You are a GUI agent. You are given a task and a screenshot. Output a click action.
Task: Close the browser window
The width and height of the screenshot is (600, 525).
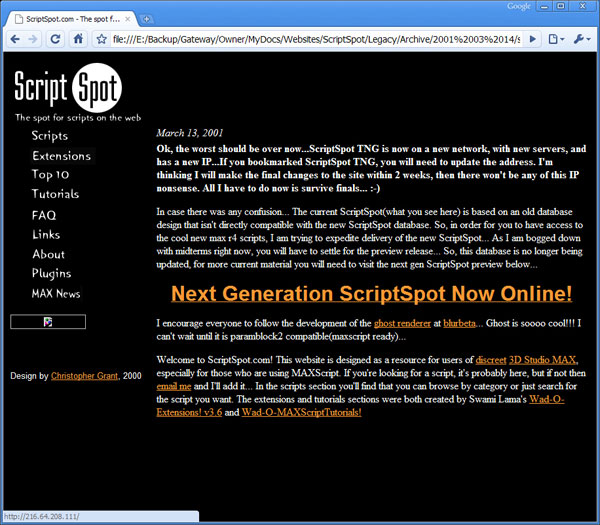coord(582,6)
